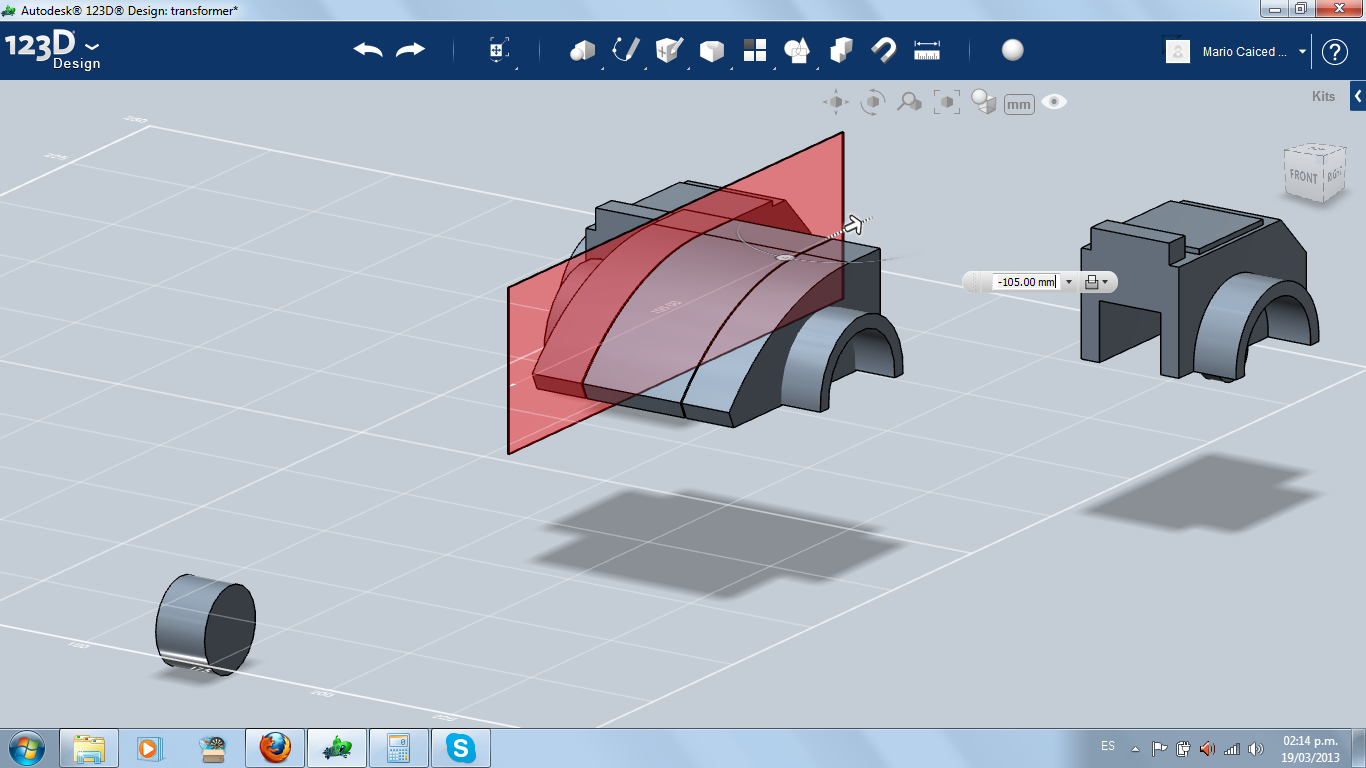This screenshot has height=768, width=1366.
Task: Click the 123D Design taskbar icon
Action: click(x=337, y=748)
